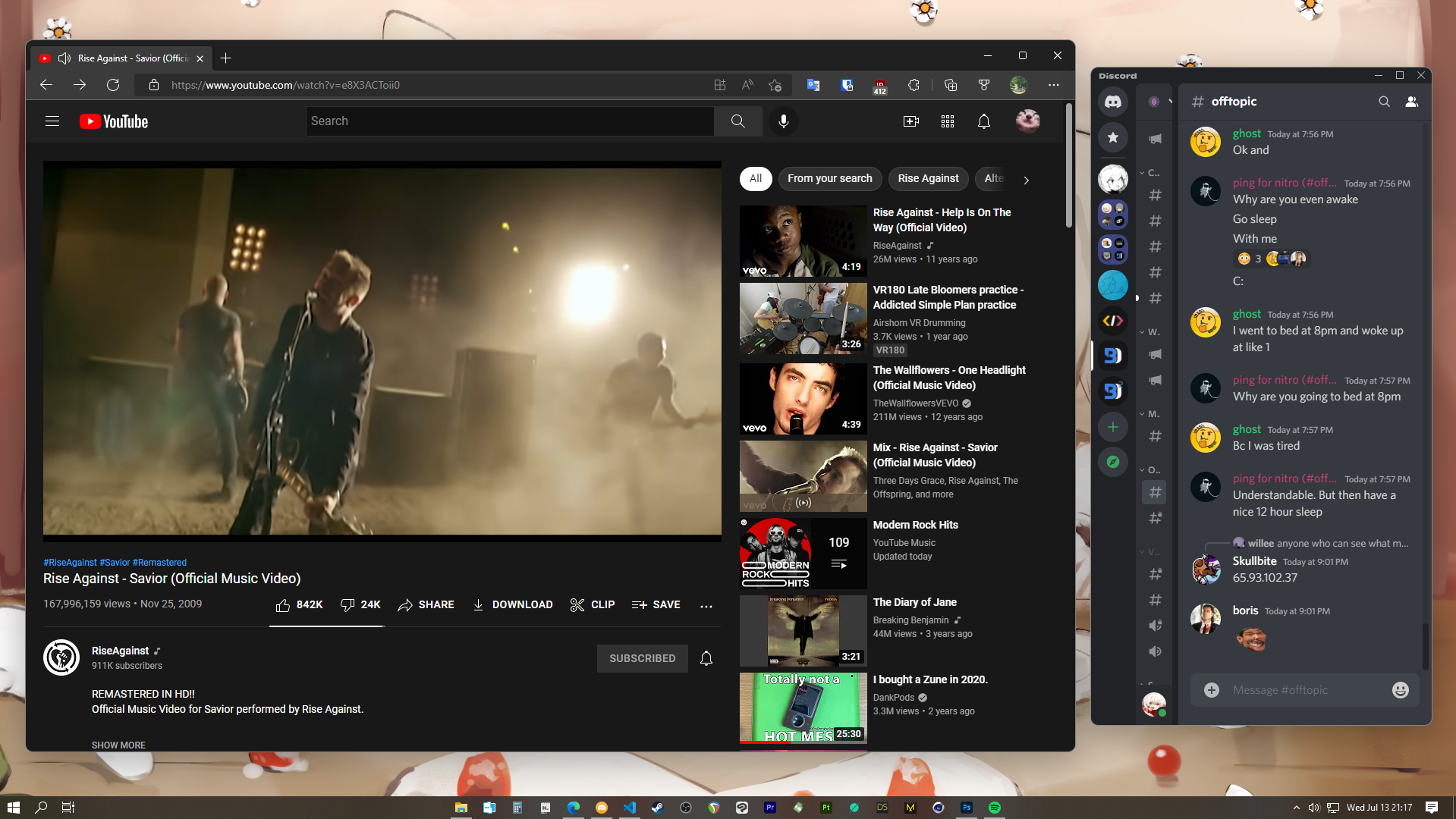Open Discord server name dropdown arrow
The image size is (1456, 819).
click(1171, 102)
